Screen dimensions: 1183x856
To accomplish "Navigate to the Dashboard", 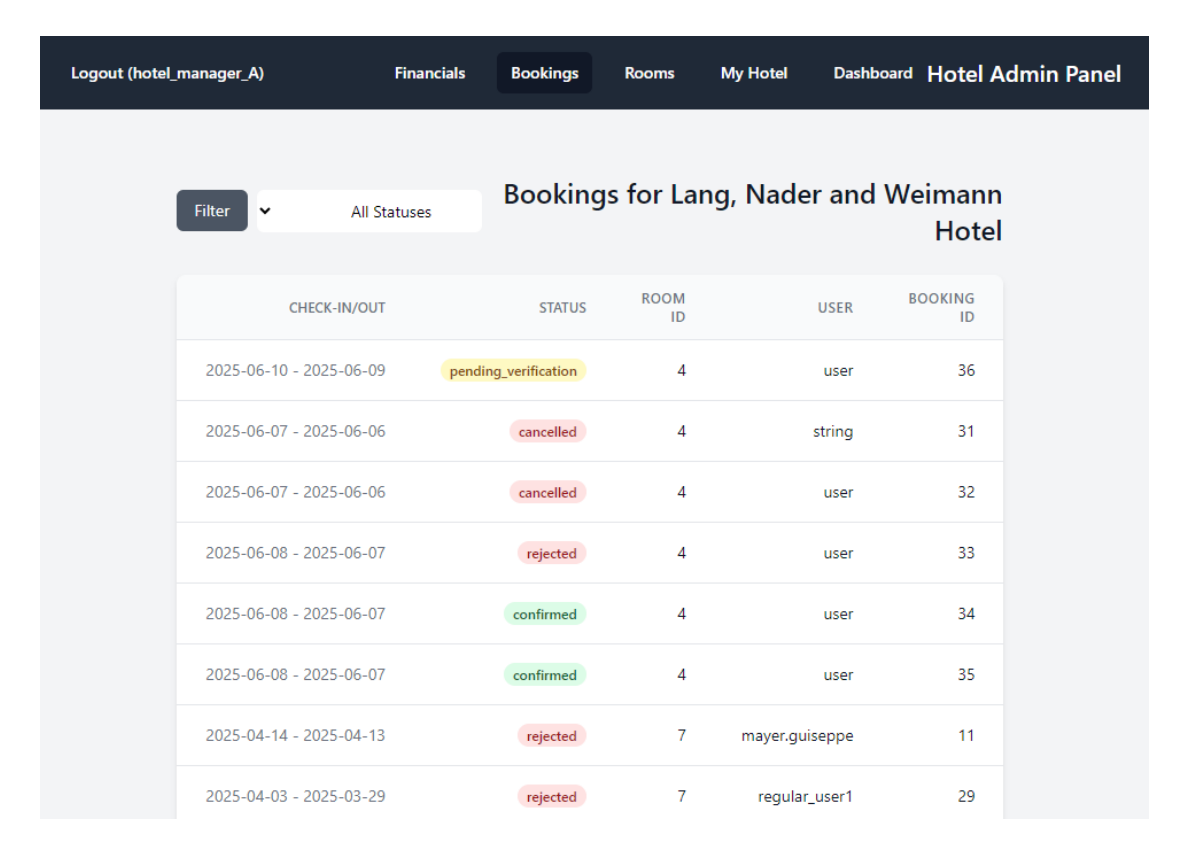I will pyautogui.click(x=873, y=73).
